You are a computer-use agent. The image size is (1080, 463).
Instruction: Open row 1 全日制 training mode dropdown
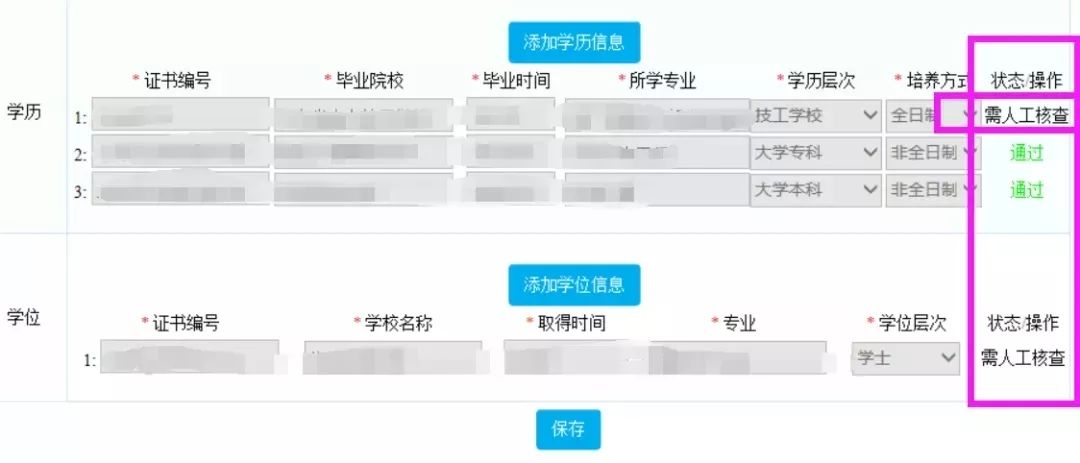click(x=933, y=115)
